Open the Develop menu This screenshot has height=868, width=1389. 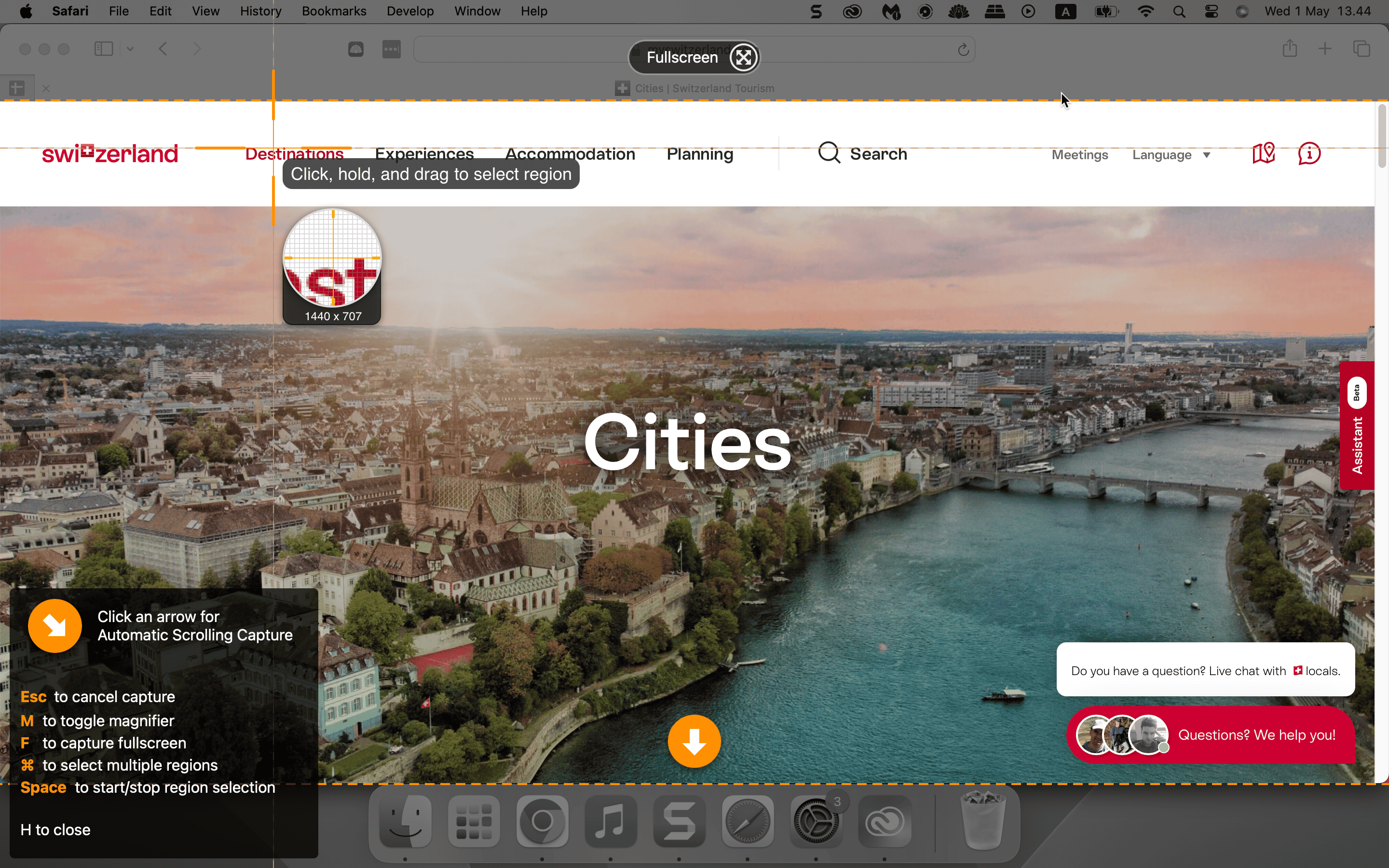tap(410, 12)
